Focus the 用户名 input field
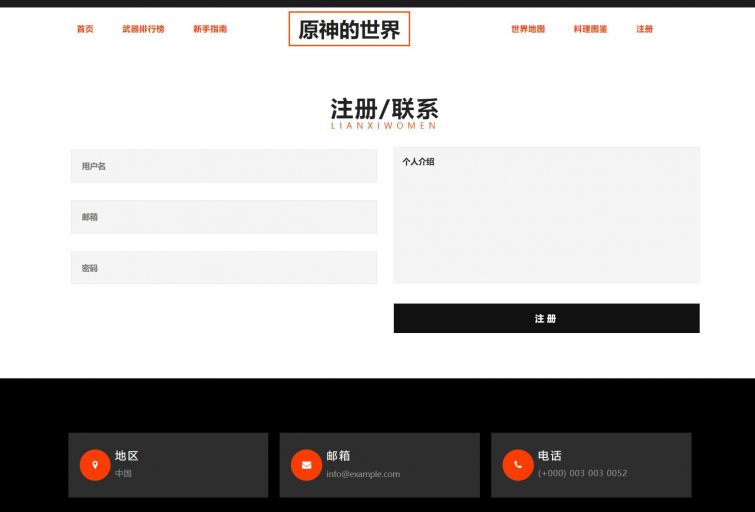 224,166
